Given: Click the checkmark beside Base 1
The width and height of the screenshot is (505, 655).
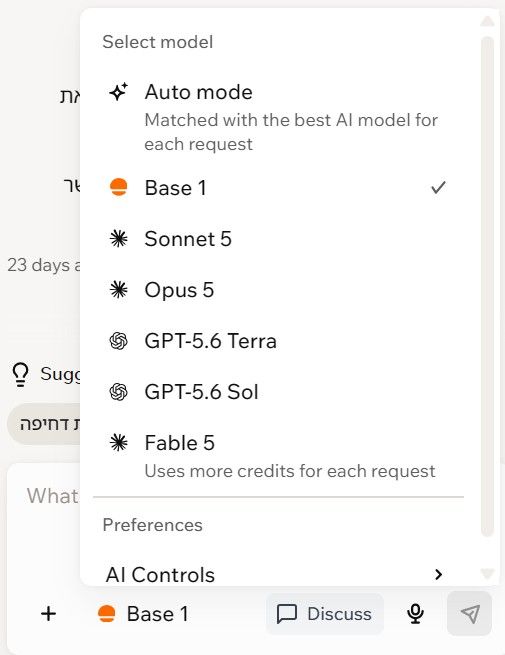Looking at the screenshot, I should pos(438,188).
